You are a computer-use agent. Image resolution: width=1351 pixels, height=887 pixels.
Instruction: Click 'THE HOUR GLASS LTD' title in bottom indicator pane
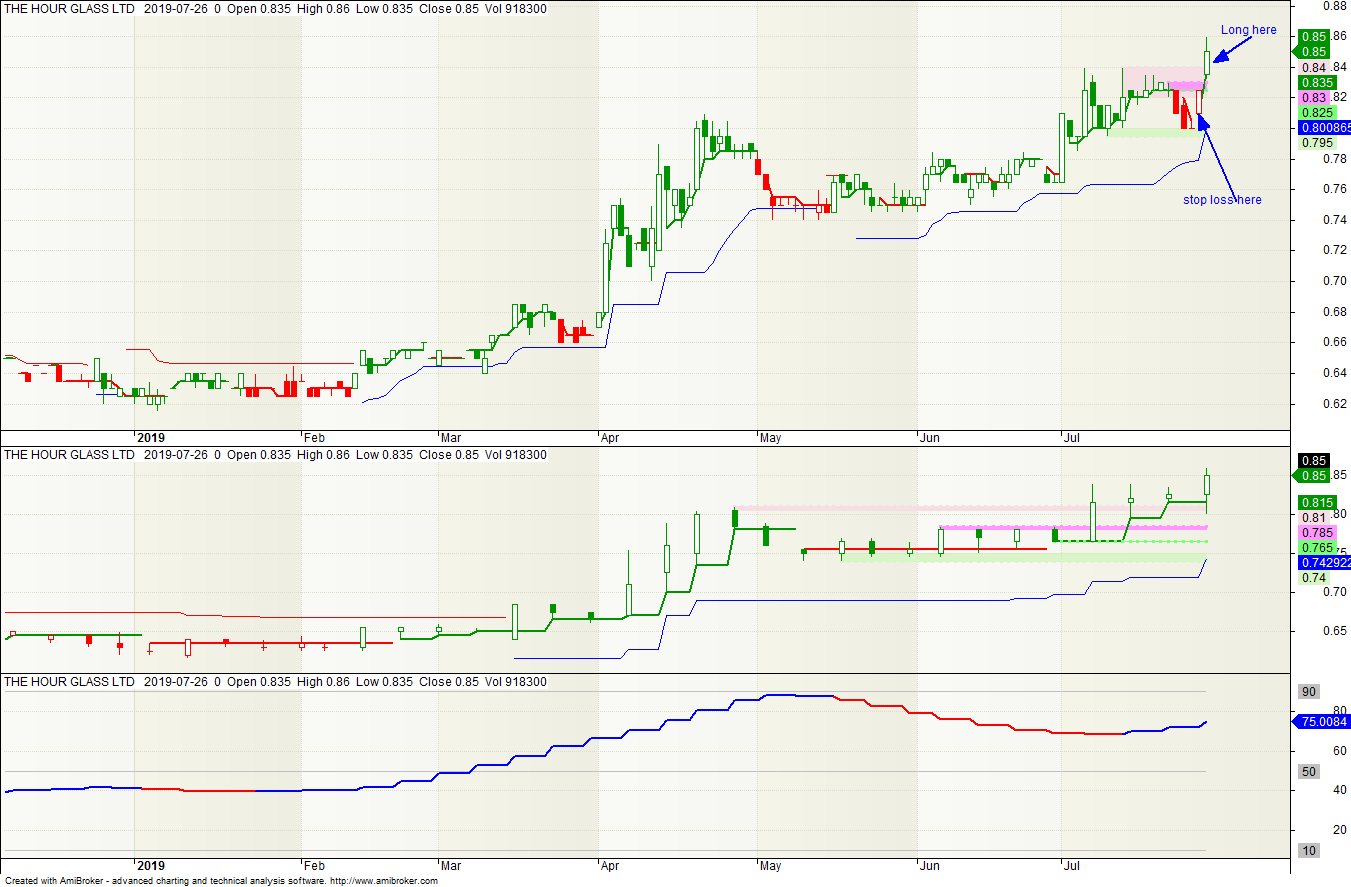coord(70,682)
